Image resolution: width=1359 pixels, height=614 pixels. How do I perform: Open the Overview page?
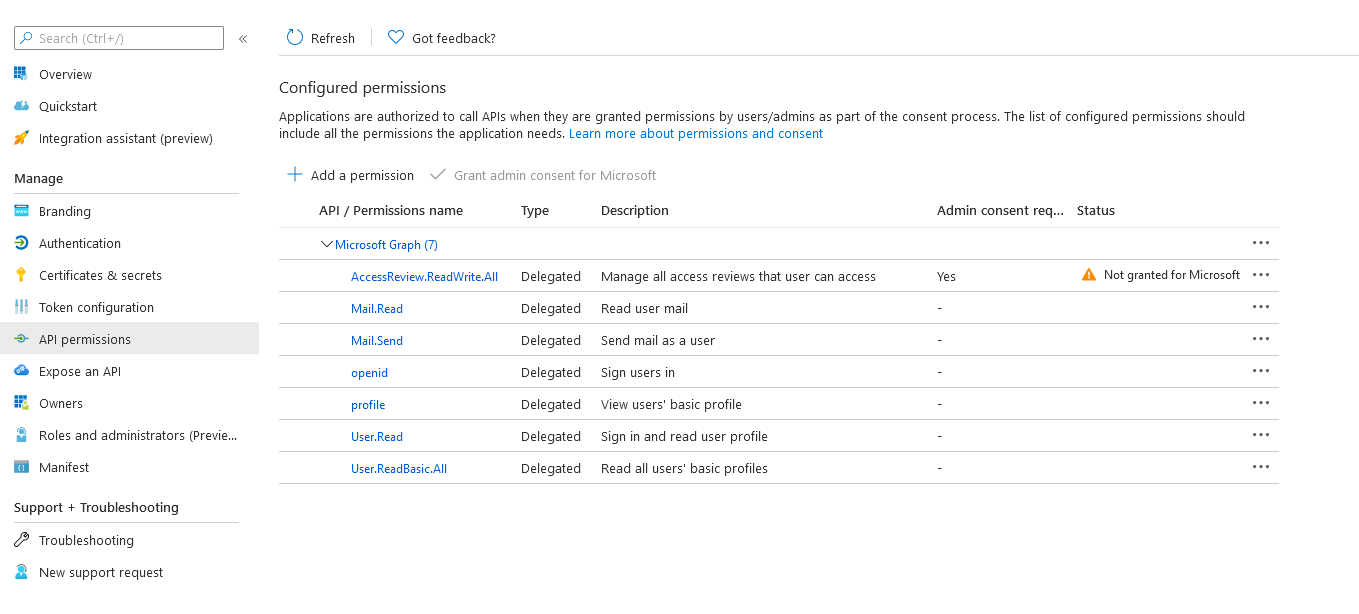tap(65, 74)
